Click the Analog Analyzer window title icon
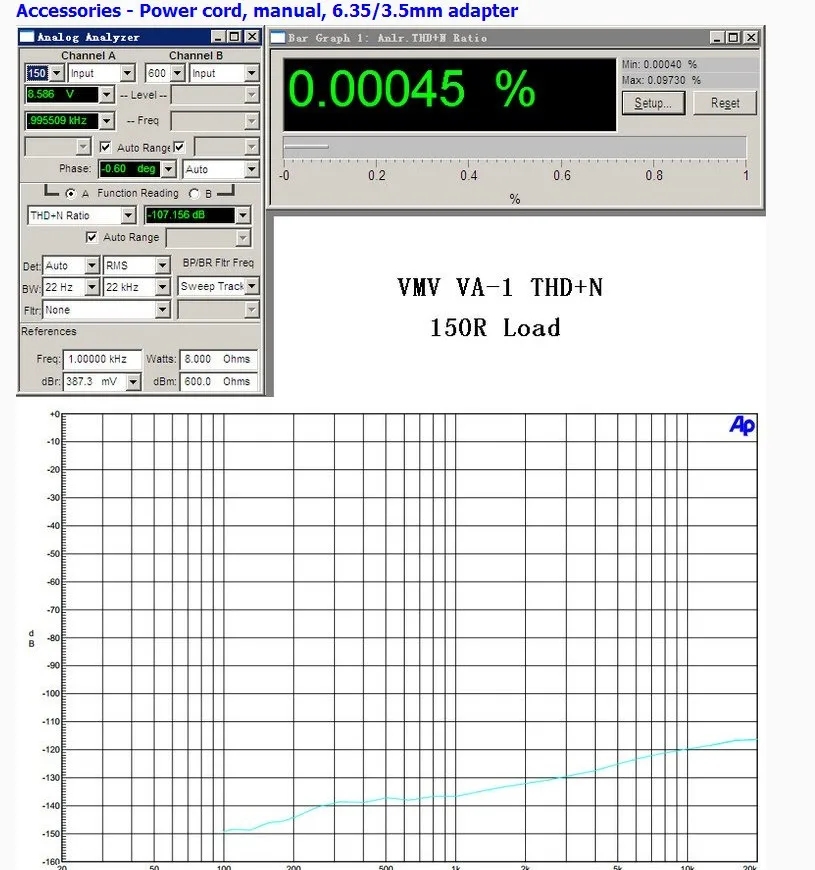Screen dimensions: 815x870 pos(27,37)
